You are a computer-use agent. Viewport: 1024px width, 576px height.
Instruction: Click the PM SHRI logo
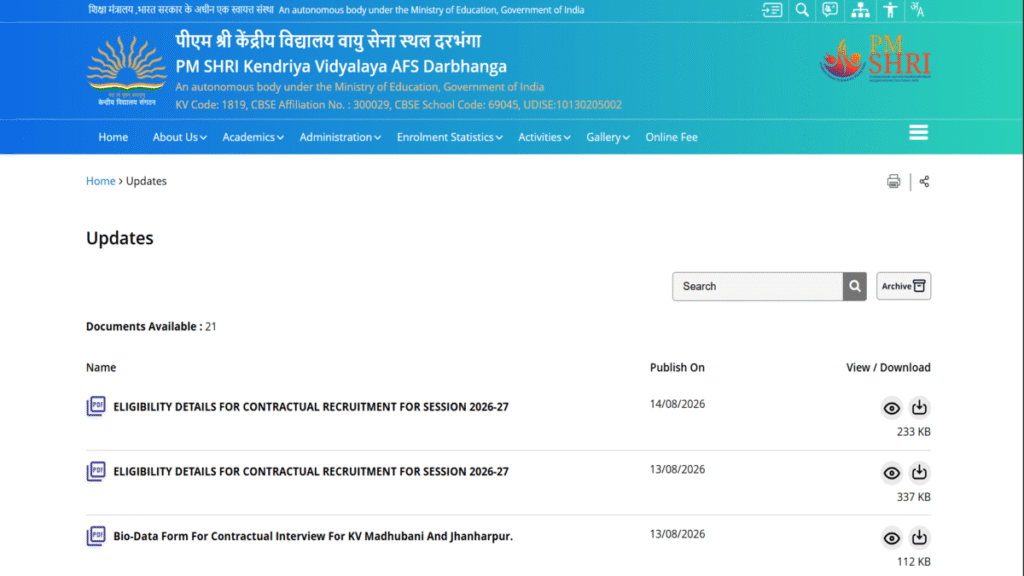[x=875, y=58]
